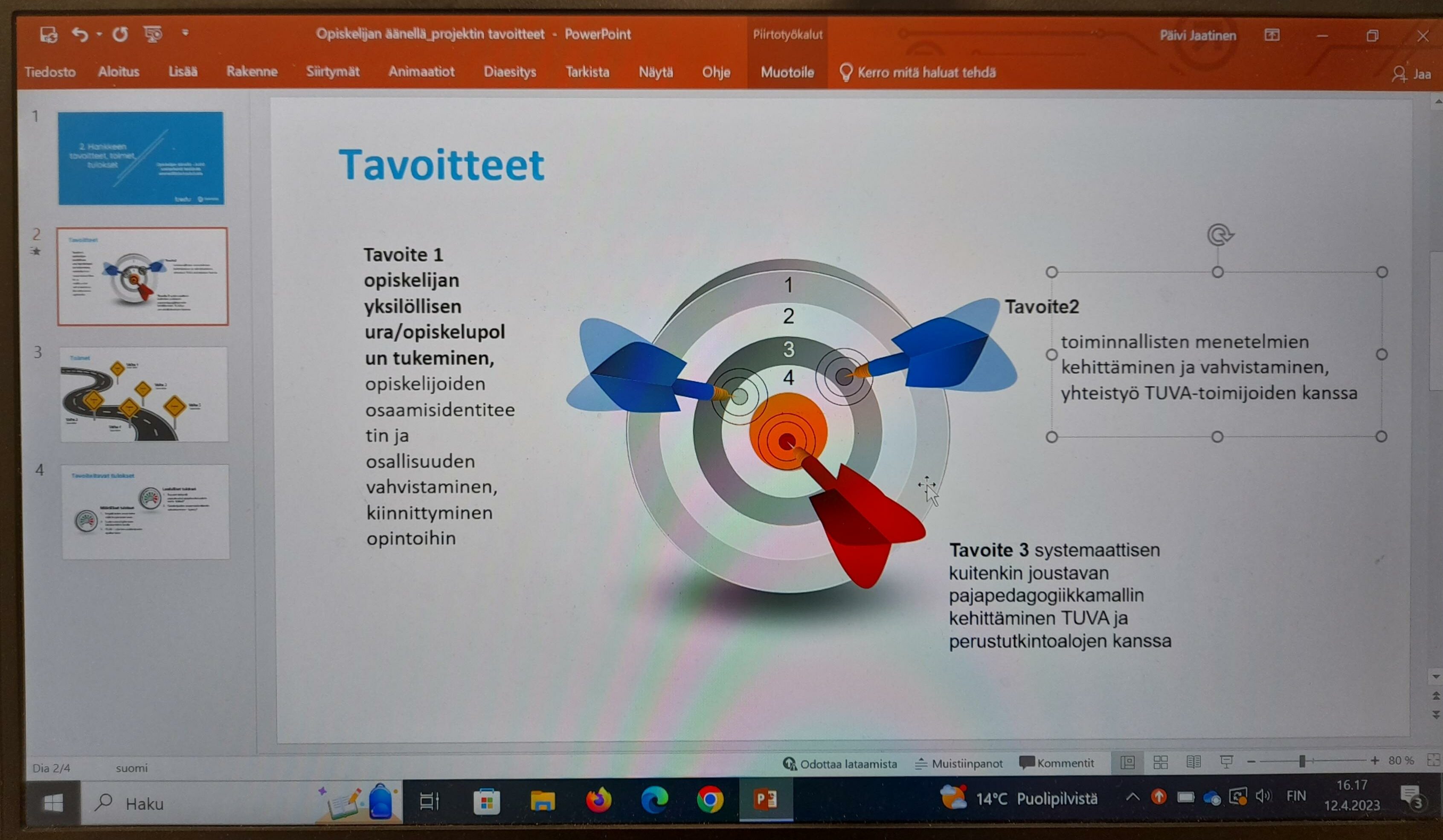Open Customize Quick Access Toolbar dropdown
The image size is (1443, 840).
185,33
